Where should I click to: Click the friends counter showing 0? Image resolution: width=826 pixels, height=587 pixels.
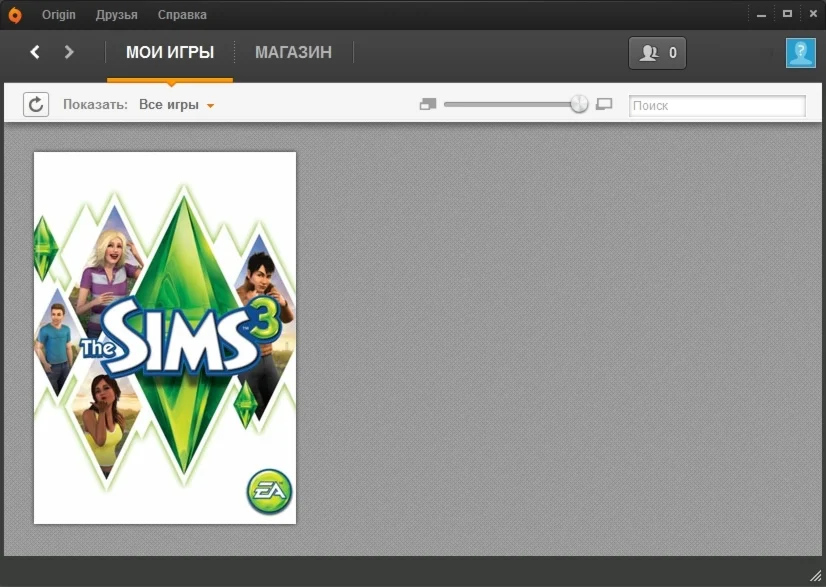[657, 52]
